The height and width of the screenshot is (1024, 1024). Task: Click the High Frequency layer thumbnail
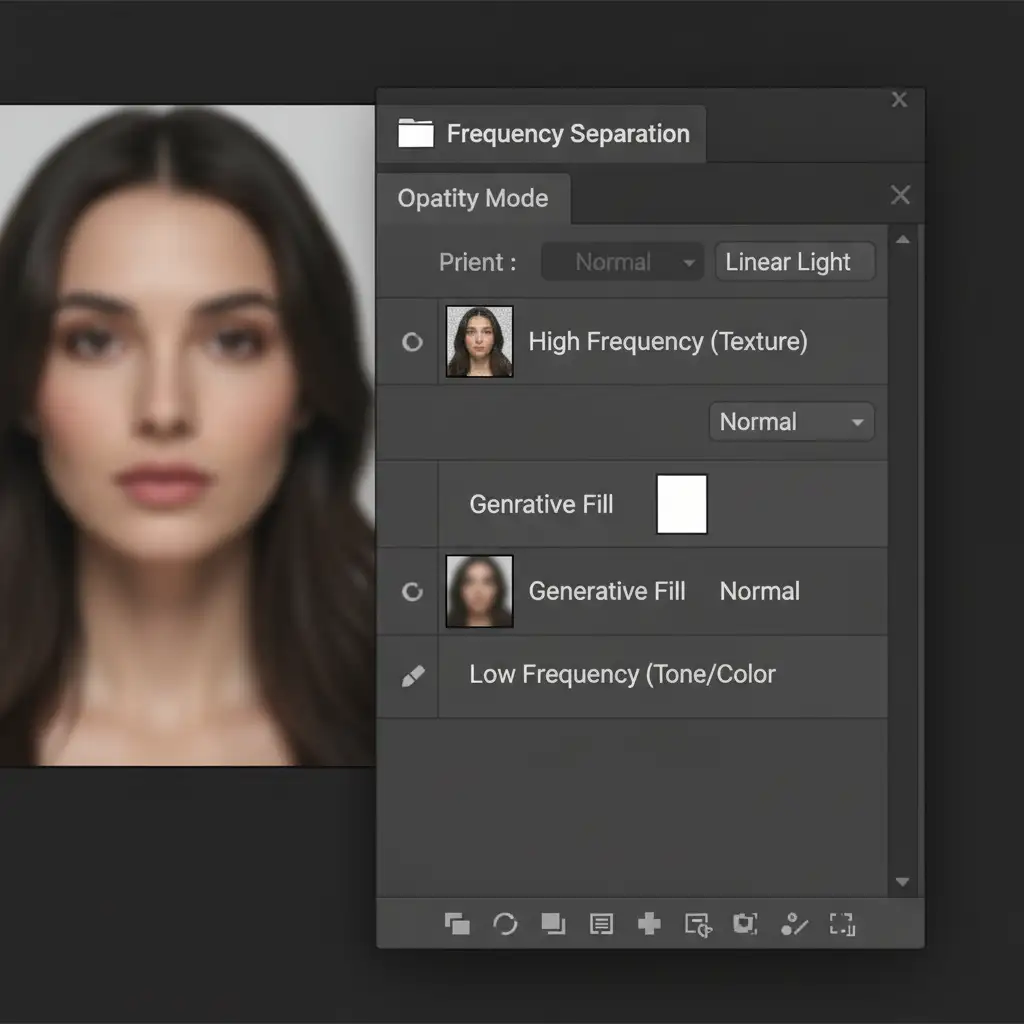[x=479, y=342]
